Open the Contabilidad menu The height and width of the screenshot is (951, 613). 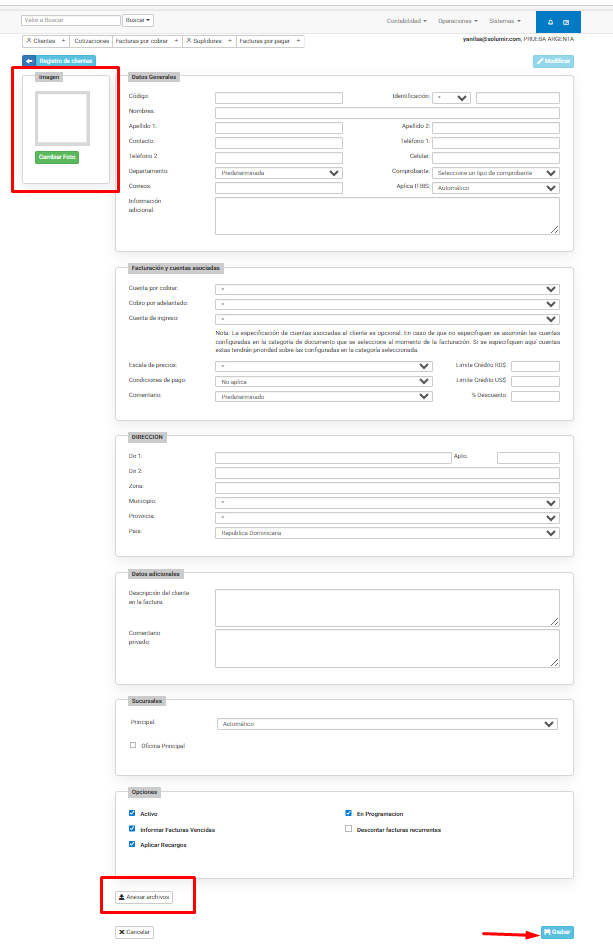click(x=407, y=21)
